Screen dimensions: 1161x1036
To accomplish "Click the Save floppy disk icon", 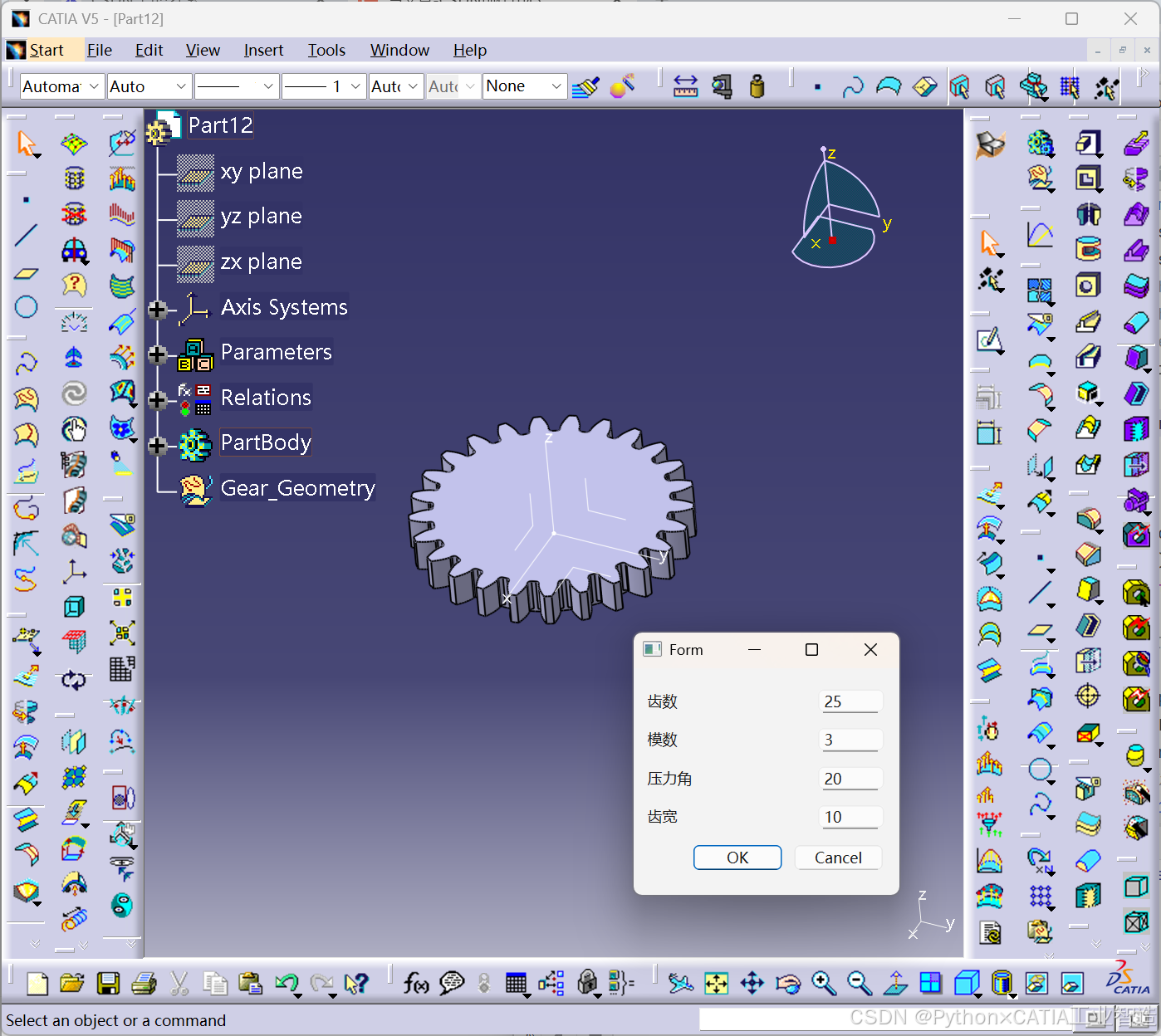I will pyautogui.click(x=108, y=984).
